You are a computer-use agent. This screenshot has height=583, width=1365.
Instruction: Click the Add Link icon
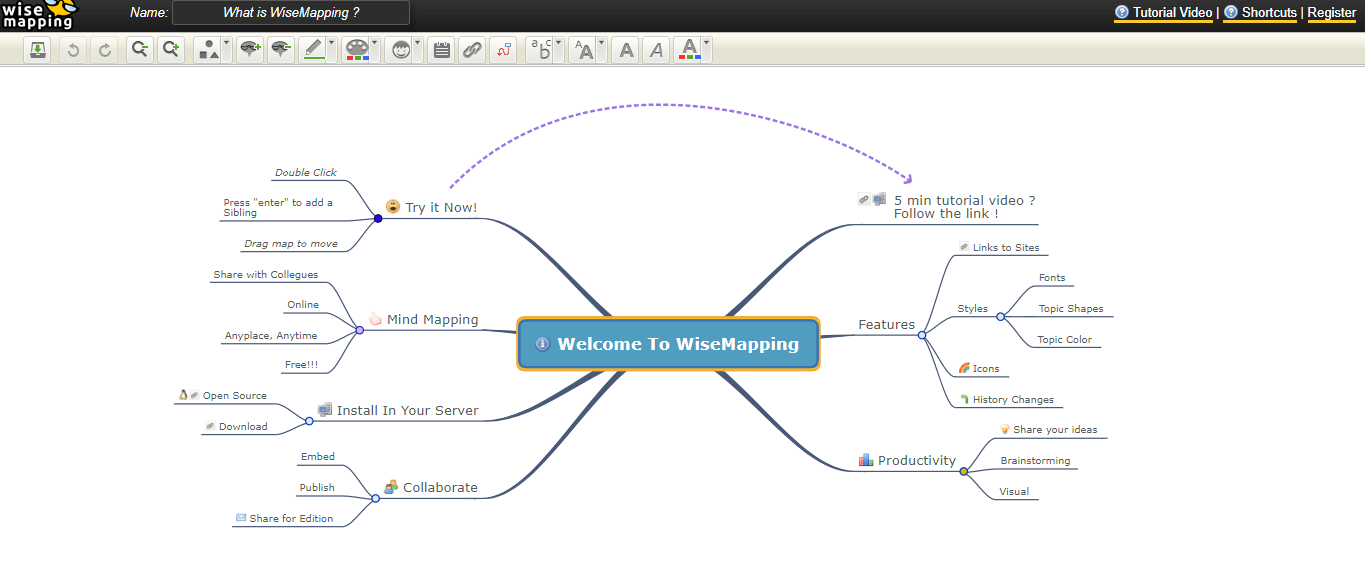pyautogui.click(x=472, y=48)
